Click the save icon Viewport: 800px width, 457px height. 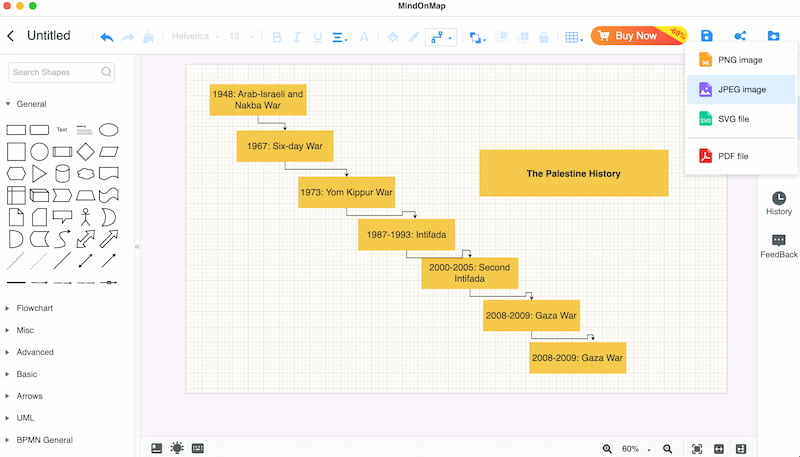coord(707,36)
